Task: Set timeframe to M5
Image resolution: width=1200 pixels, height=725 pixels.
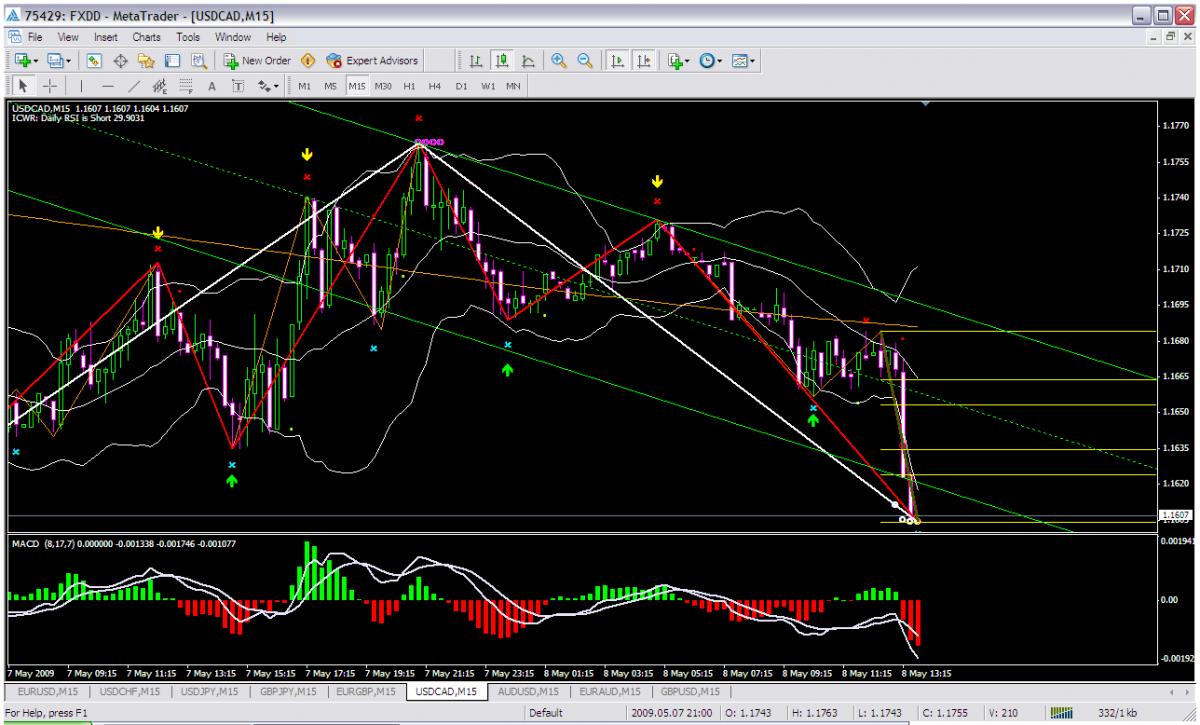Action: coord(331,86)
